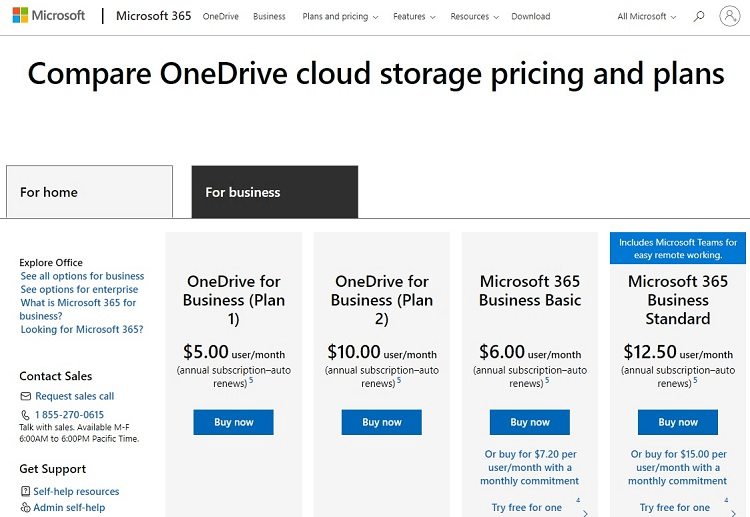Click the Get Support heading
The width and height of the screenshot is (750, 517).
pos(53,469)
